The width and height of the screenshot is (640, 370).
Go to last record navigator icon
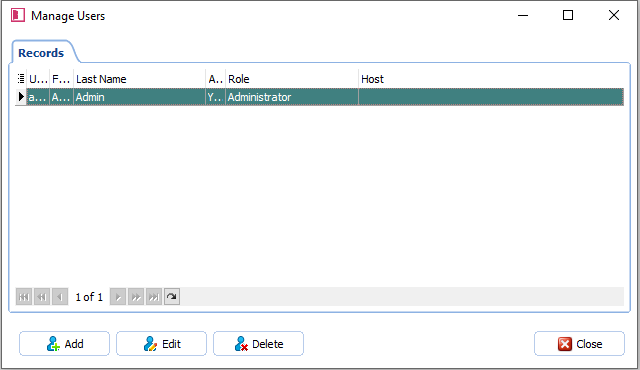tap(154, 297)
